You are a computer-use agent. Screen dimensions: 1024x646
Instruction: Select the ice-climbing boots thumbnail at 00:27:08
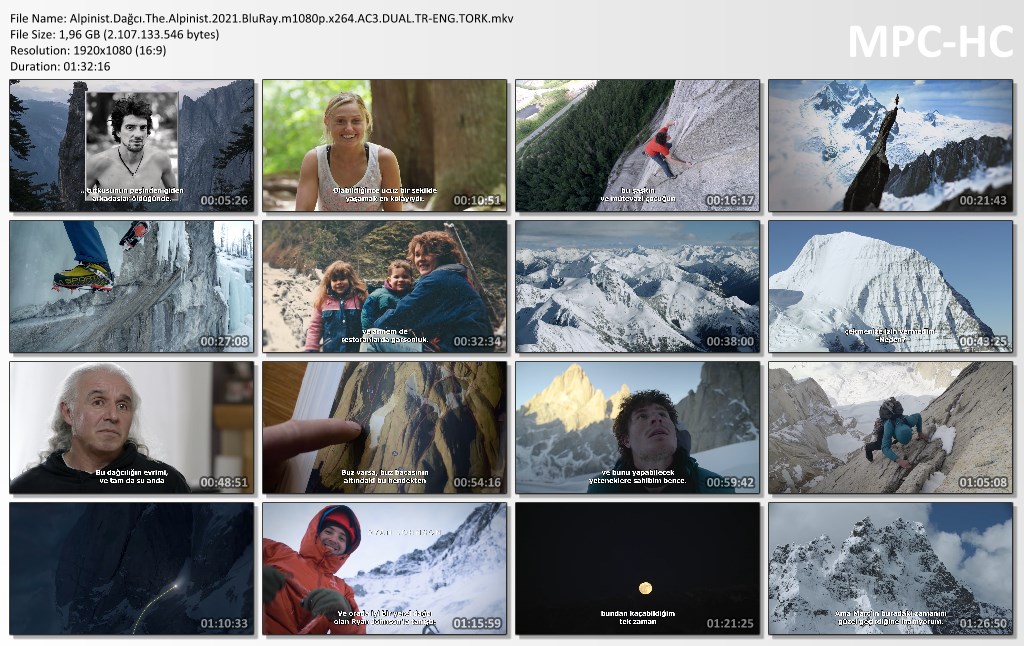coord(132,287)
